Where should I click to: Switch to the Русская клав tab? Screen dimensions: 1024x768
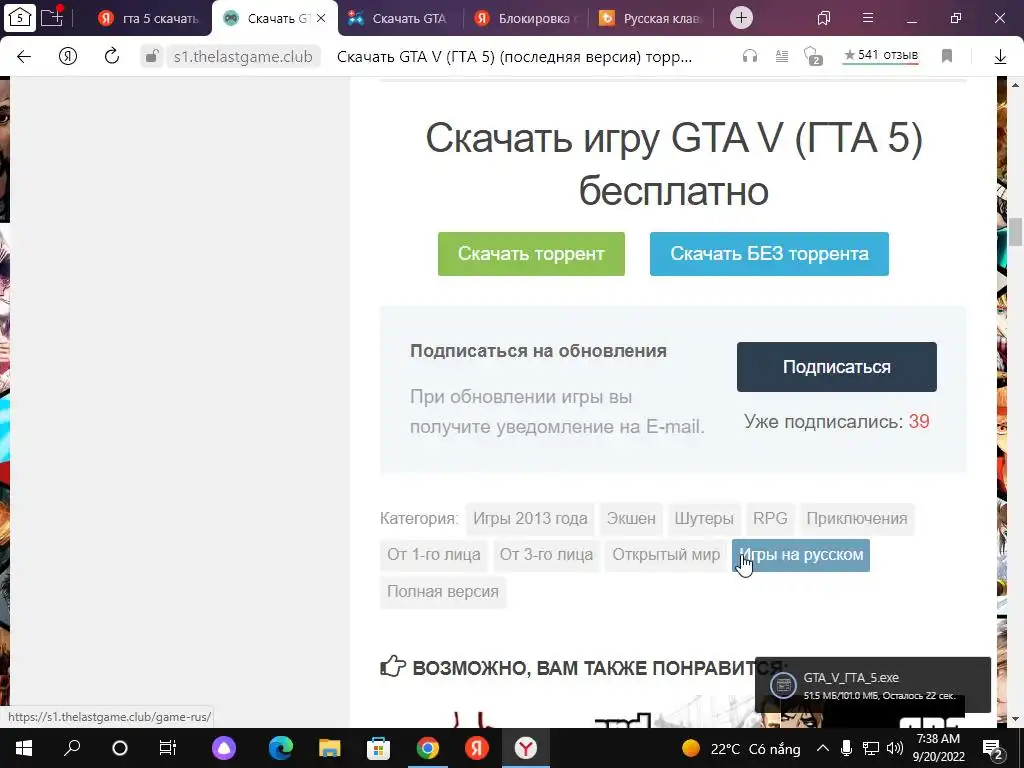pyautogui.click(x=651, y=18)
